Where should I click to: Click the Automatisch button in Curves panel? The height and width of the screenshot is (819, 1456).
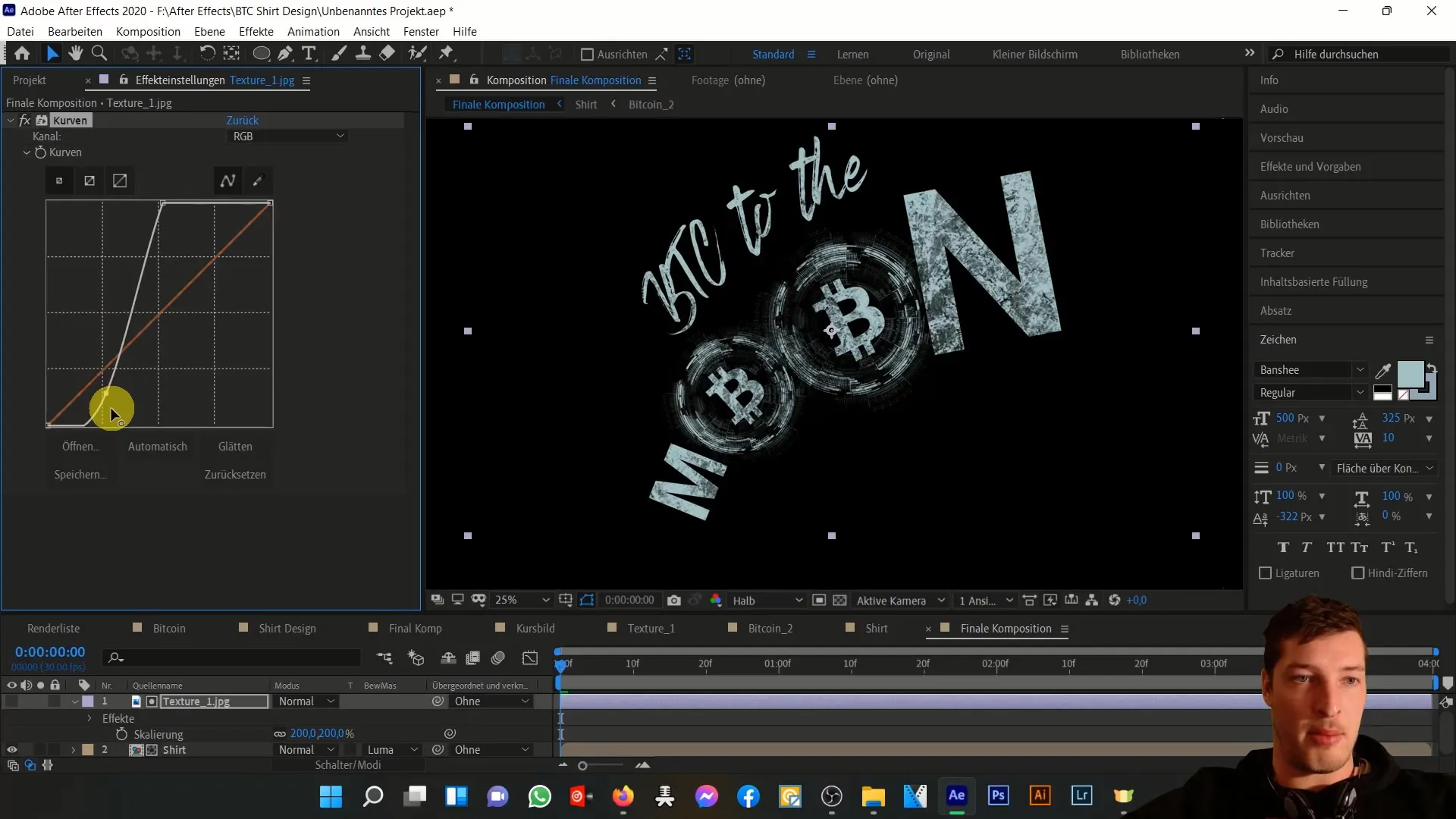[157, 446]
